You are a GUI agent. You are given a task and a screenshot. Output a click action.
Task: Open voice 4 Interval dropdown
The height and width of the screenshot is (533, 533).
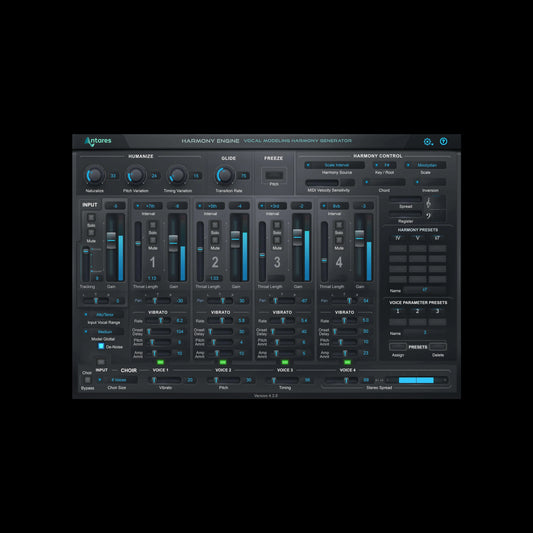pos(334,206)
